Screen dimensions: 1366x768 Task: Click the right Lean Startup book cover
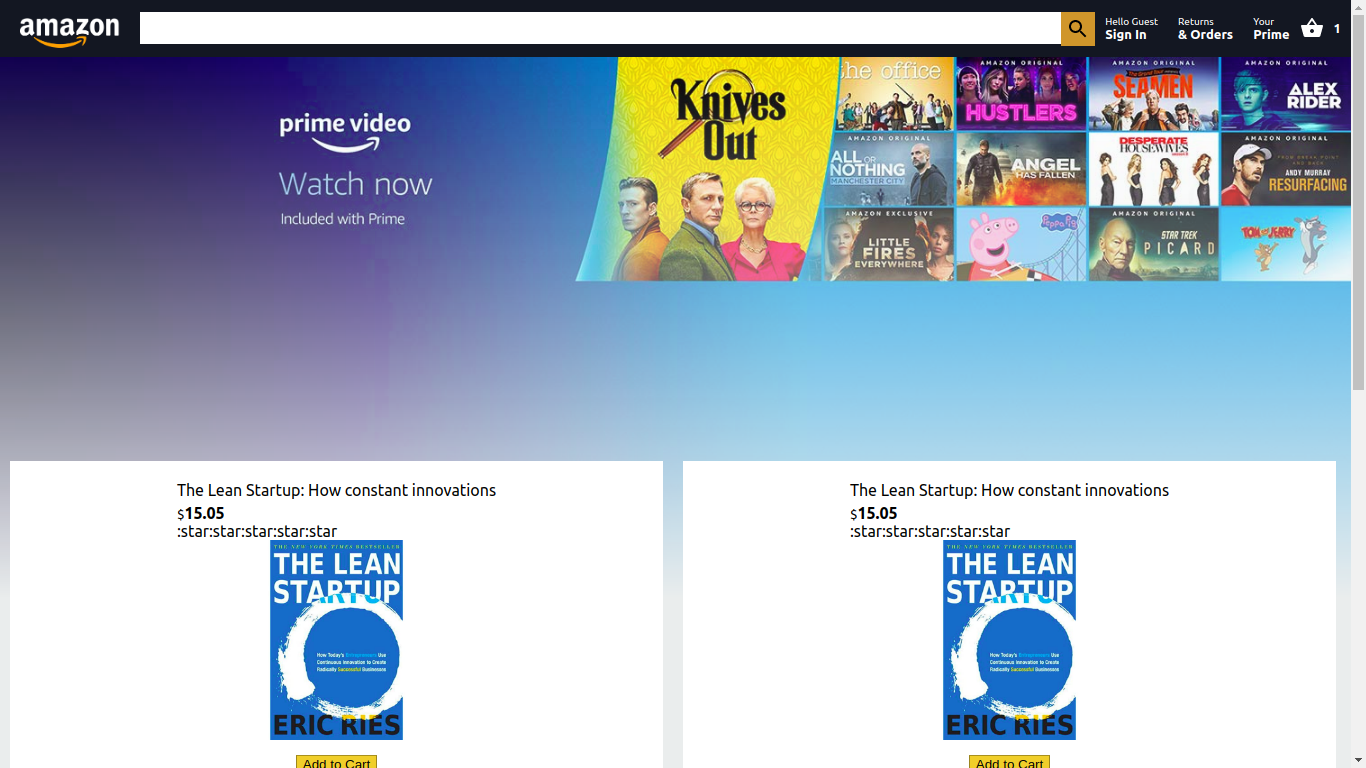(x=1009, y=640)
